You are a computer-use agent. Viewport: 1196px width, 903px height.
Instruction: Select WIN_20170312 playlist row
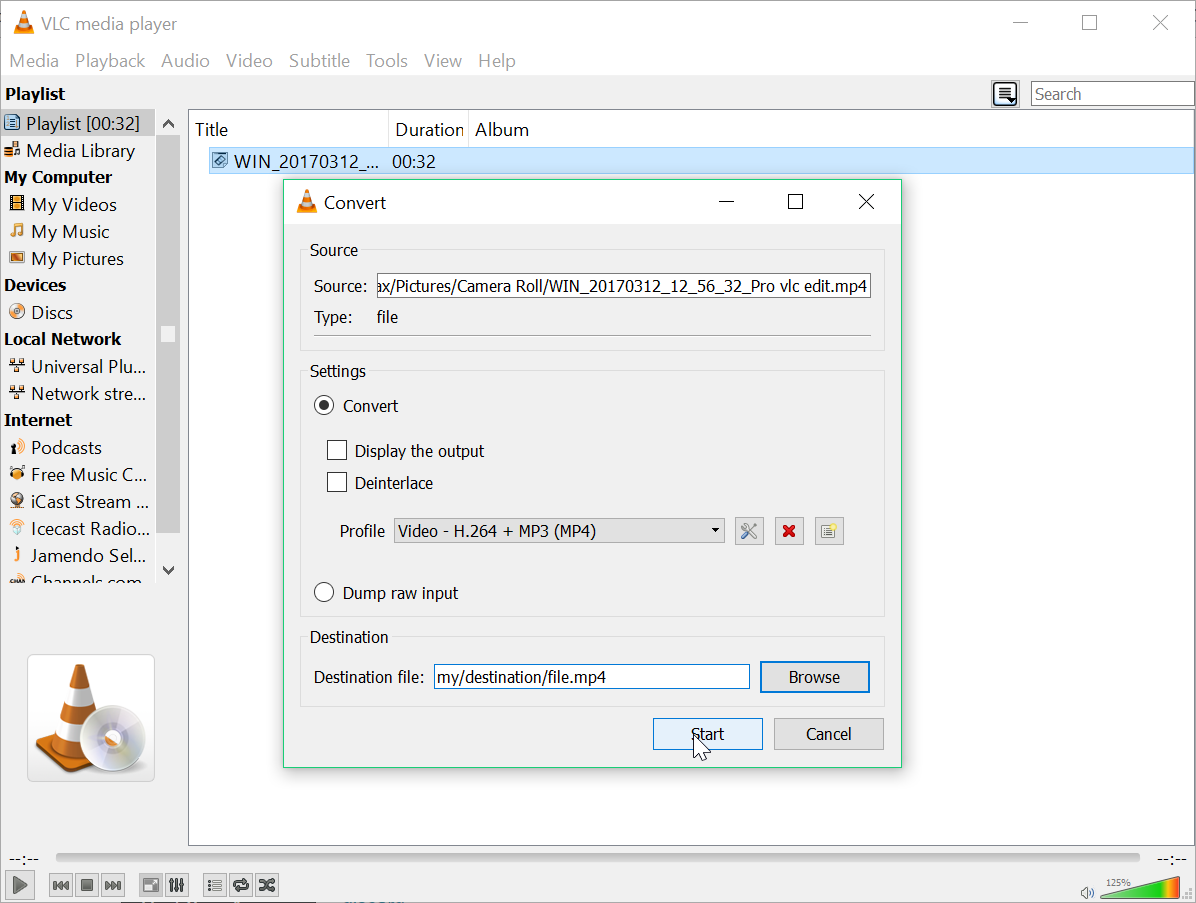pyautogui.click(x=701, y=161)
